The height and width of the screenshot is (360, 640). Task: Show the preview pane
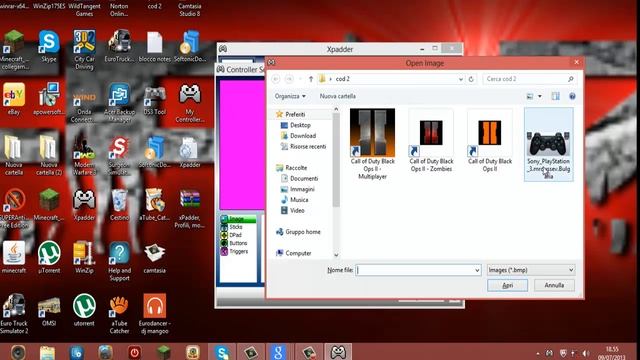(x=556, y=96)
